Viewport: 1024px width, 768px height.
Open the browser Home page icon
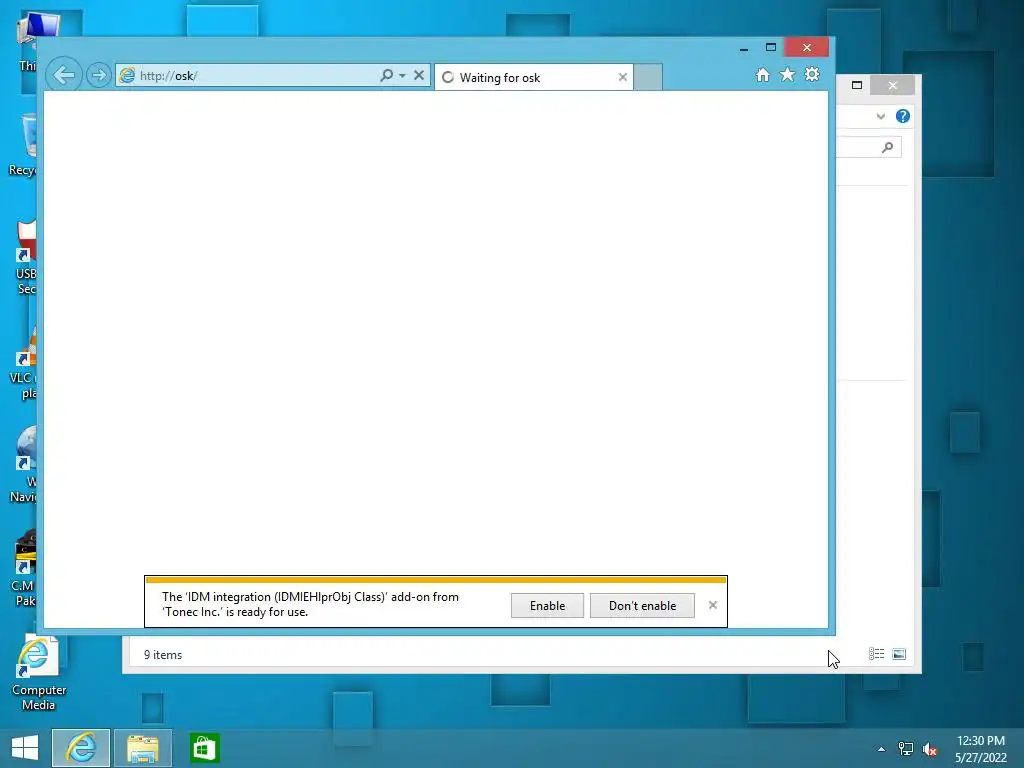[x=762, y=74]
